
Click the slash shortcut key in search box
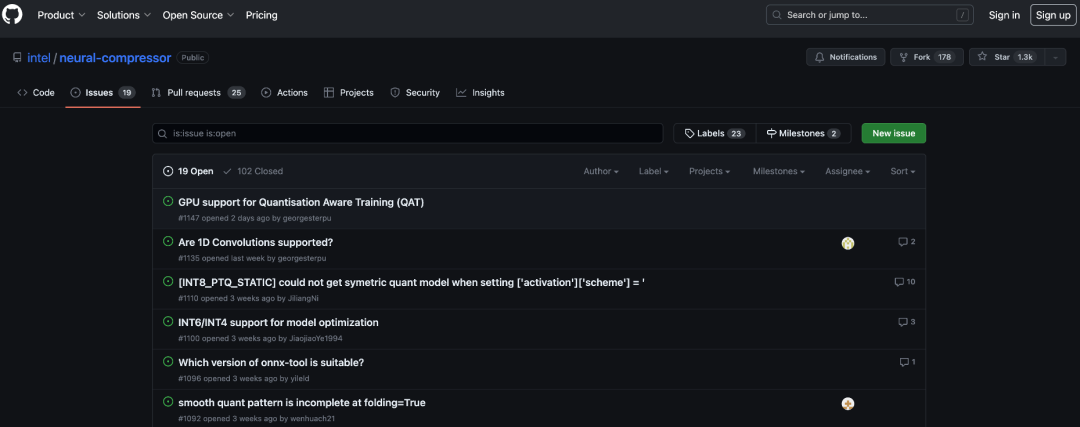(x=962, y=14)
